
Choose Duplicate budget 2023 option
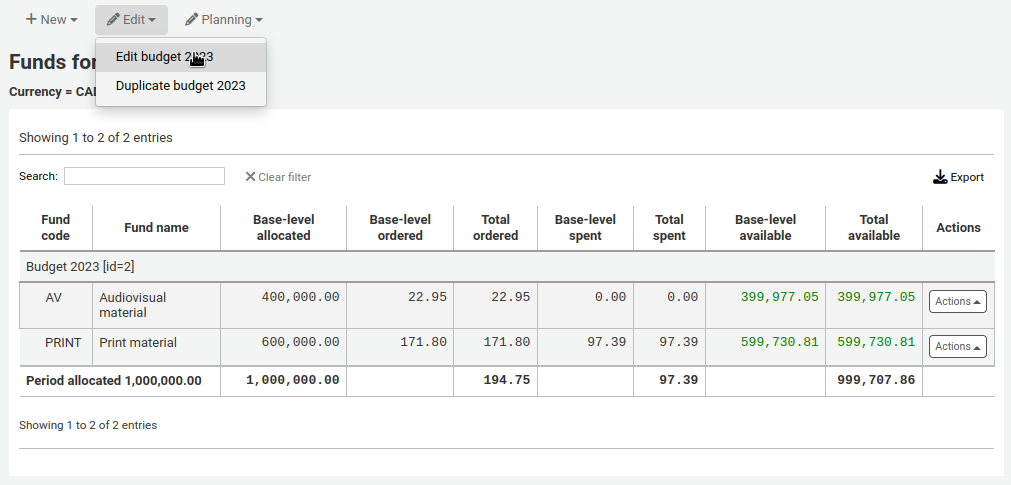coord(180,86)
